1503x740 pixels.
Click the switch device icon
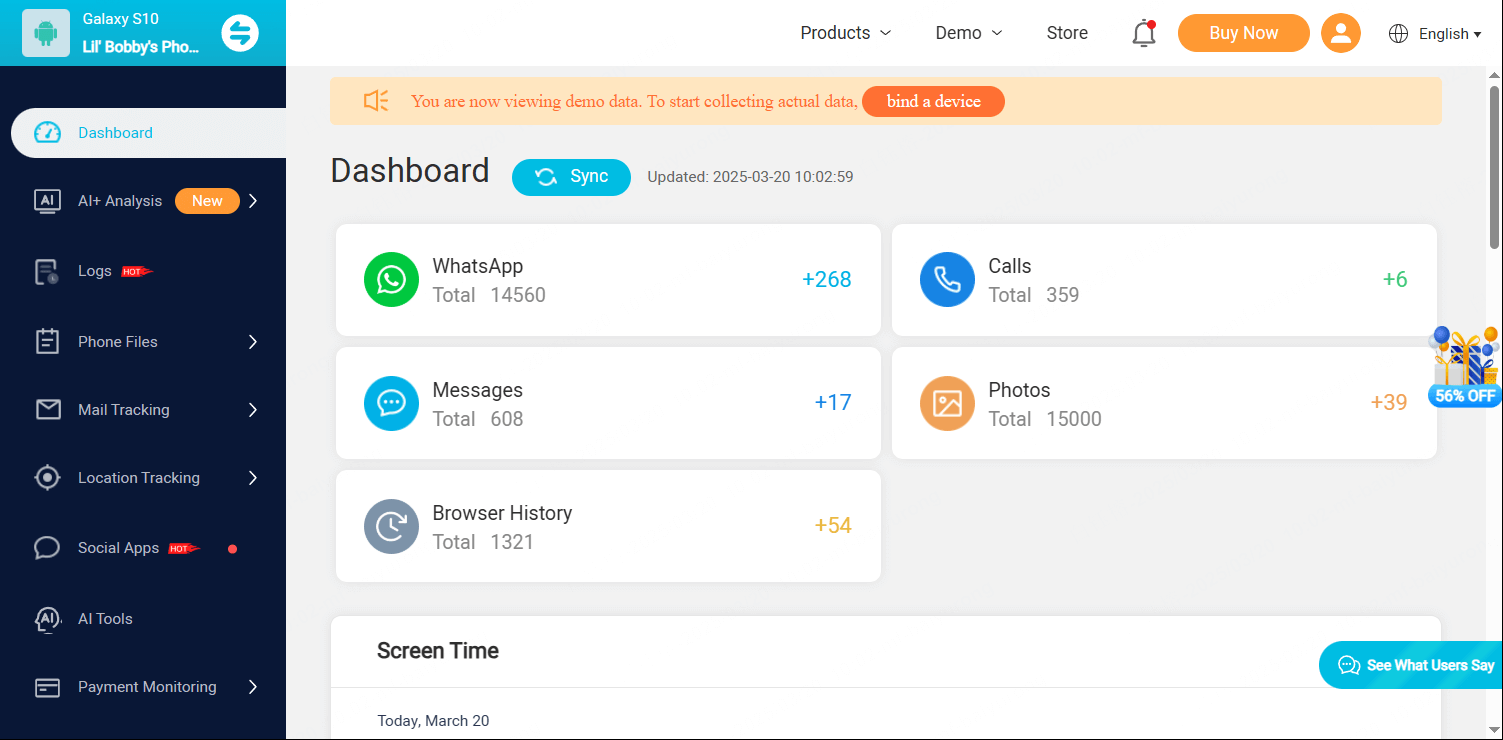click(x=240, y=33)
